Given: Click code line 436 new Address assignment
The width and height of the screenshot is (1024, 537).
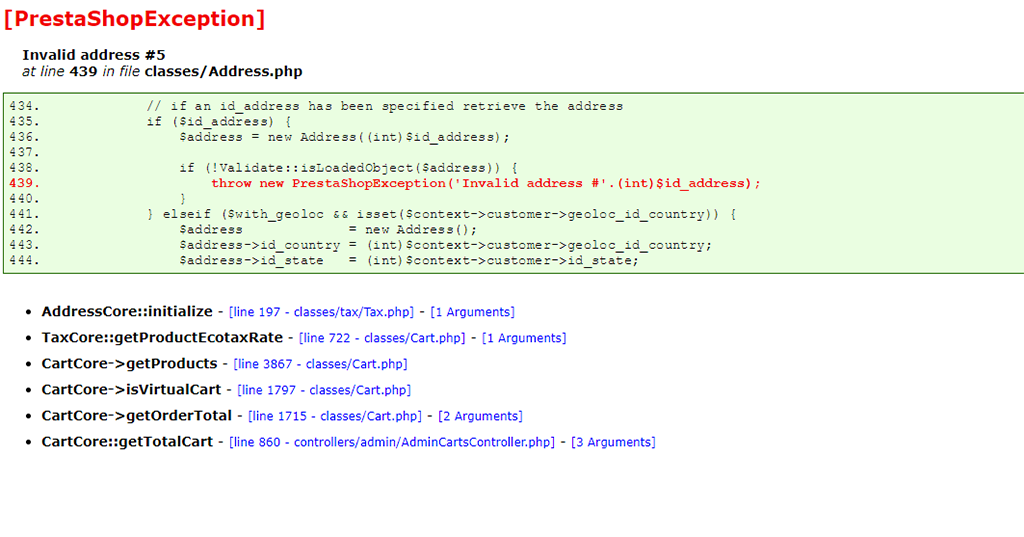Looking at the screenshot, I should 344,137.
